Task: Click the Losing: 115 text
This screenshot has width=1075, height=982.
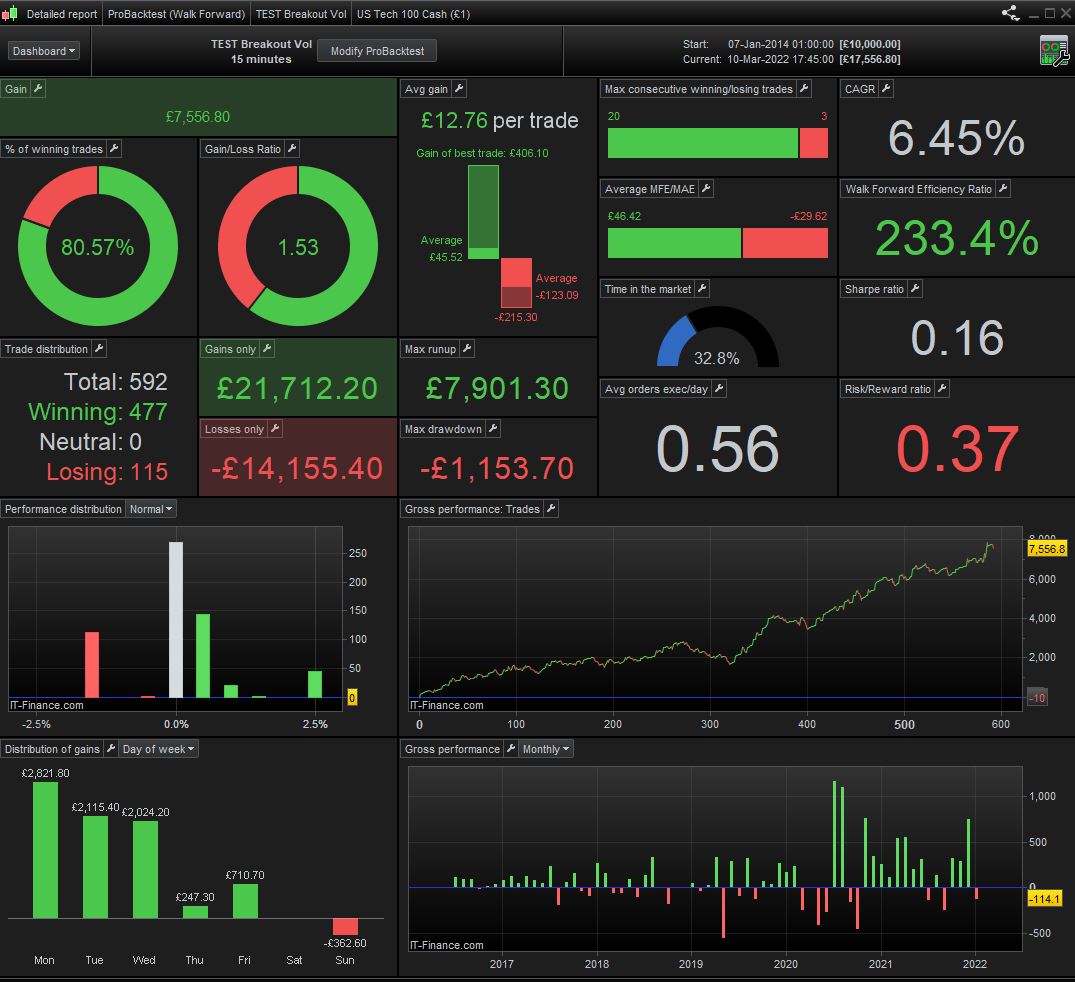Action: pyautogui.click(x=107, y=471)
